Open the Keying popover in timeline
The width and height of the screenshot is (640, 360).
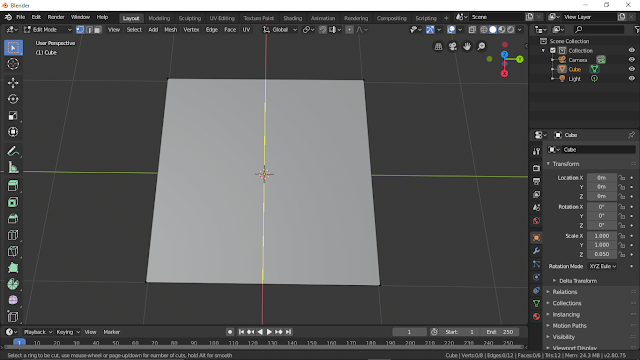coord(68,332)
